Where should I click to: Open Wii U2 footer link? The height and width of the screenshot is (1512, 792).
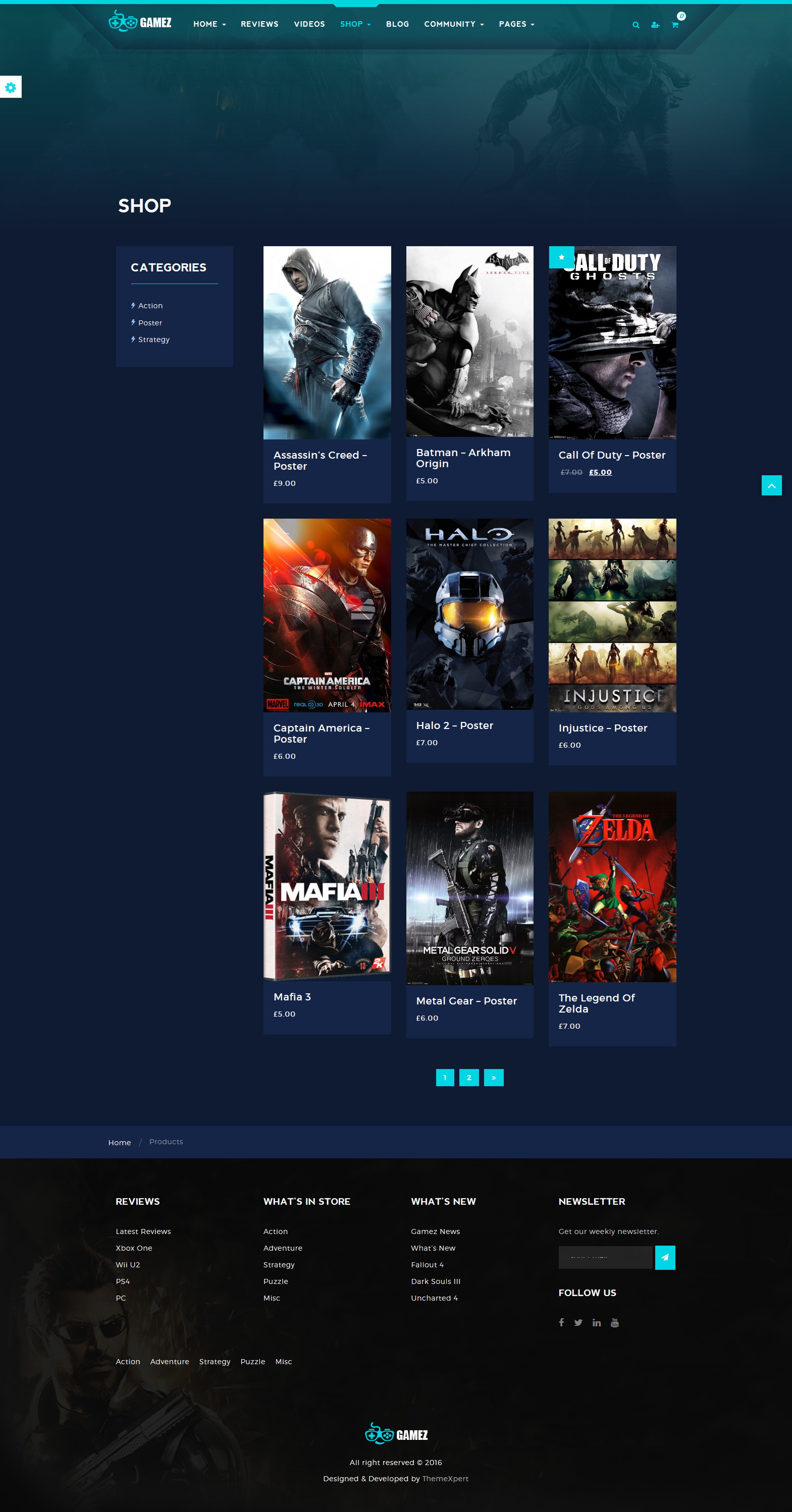(128, 1265)
